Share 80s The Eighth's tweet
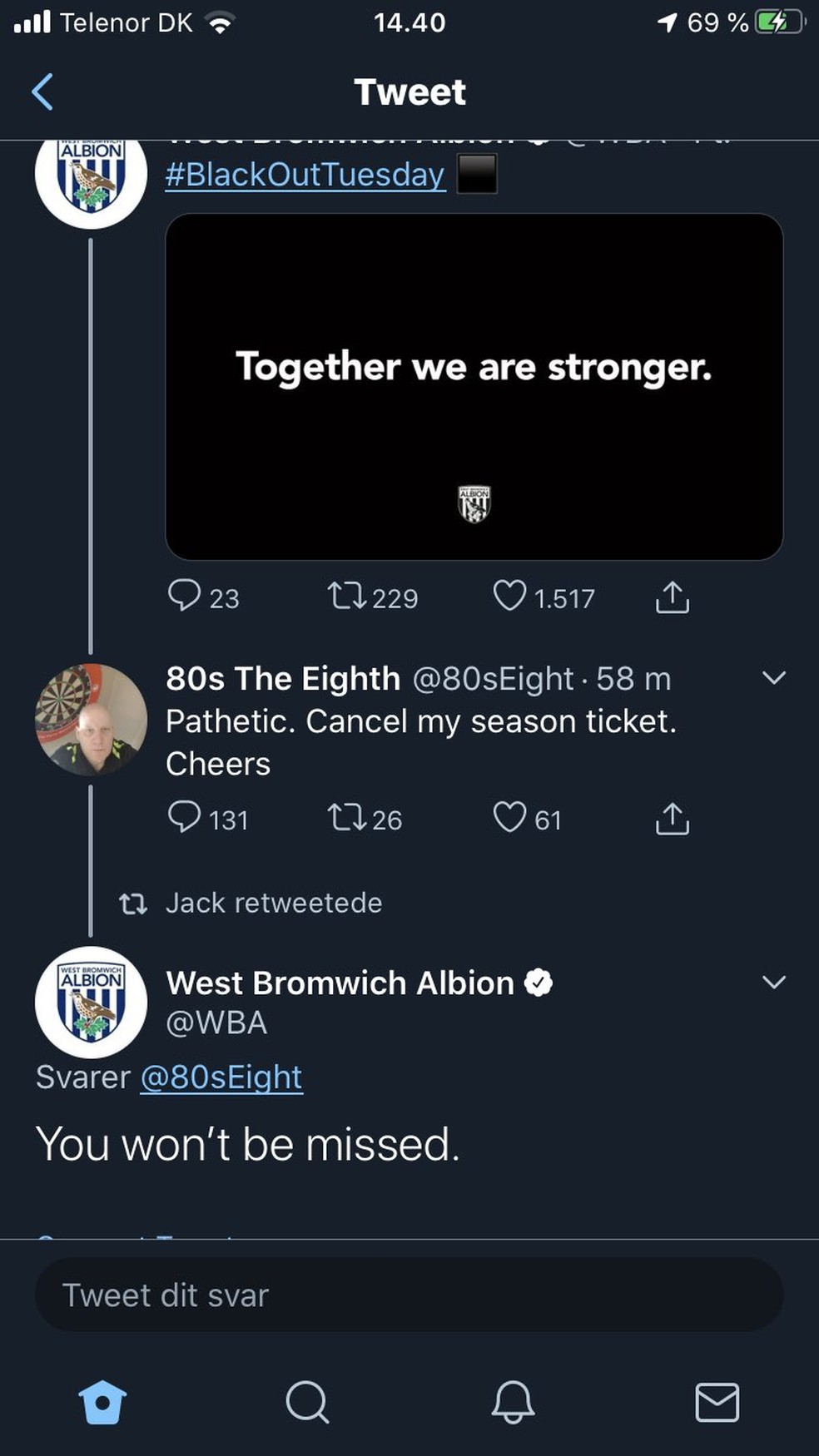The width and height of the screenshot is (819, 1456). [672, 818]
